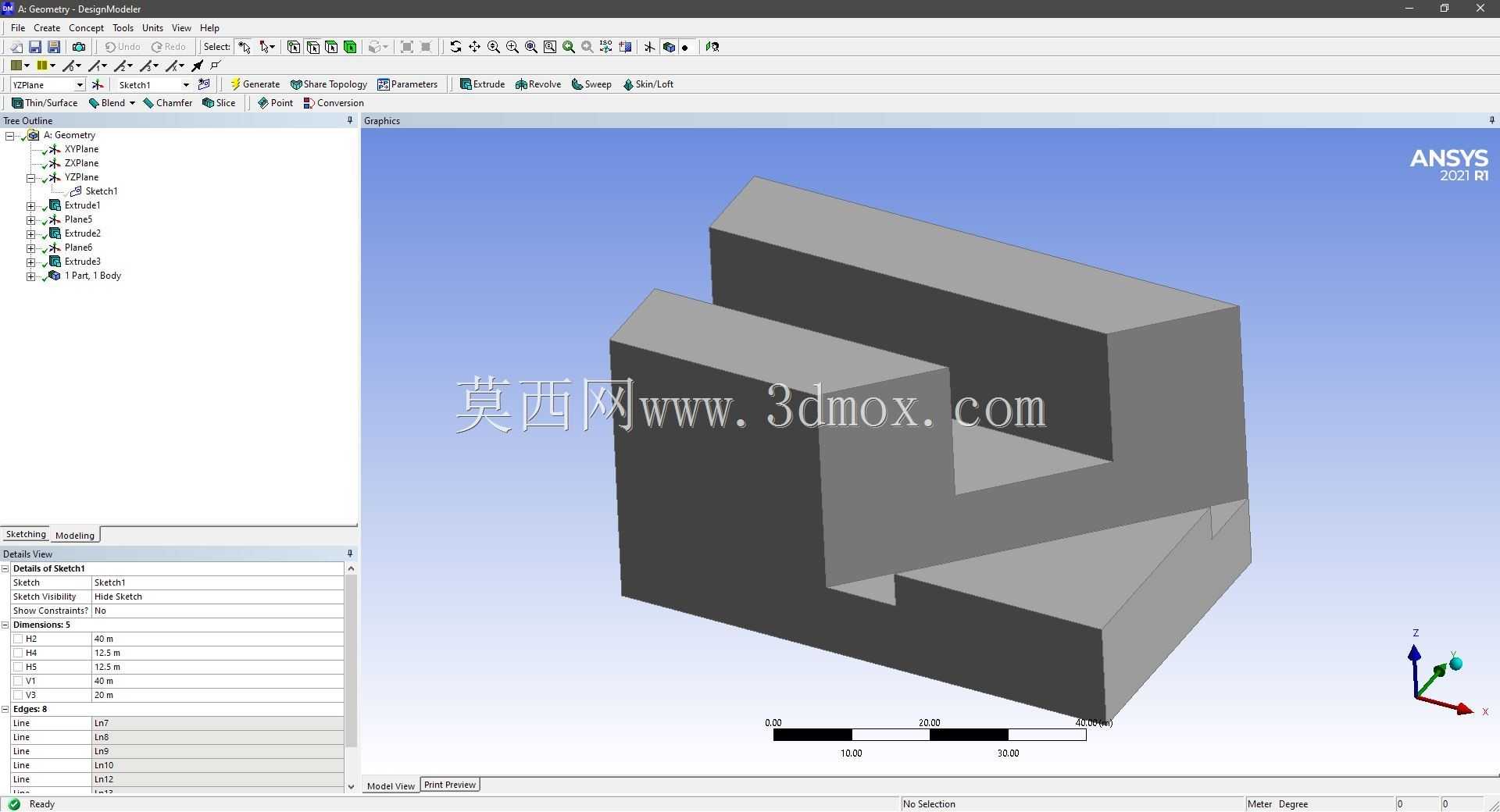The image size is (1500, 812).
Task: Click the cyan isometric ball on triad
Action: (1455, 664)
